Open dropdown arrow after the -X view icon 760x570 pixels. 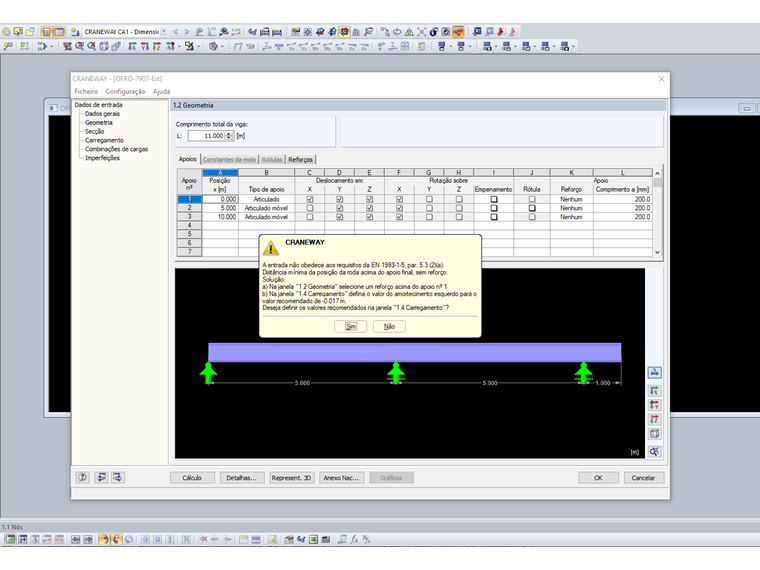pos(179,47)
